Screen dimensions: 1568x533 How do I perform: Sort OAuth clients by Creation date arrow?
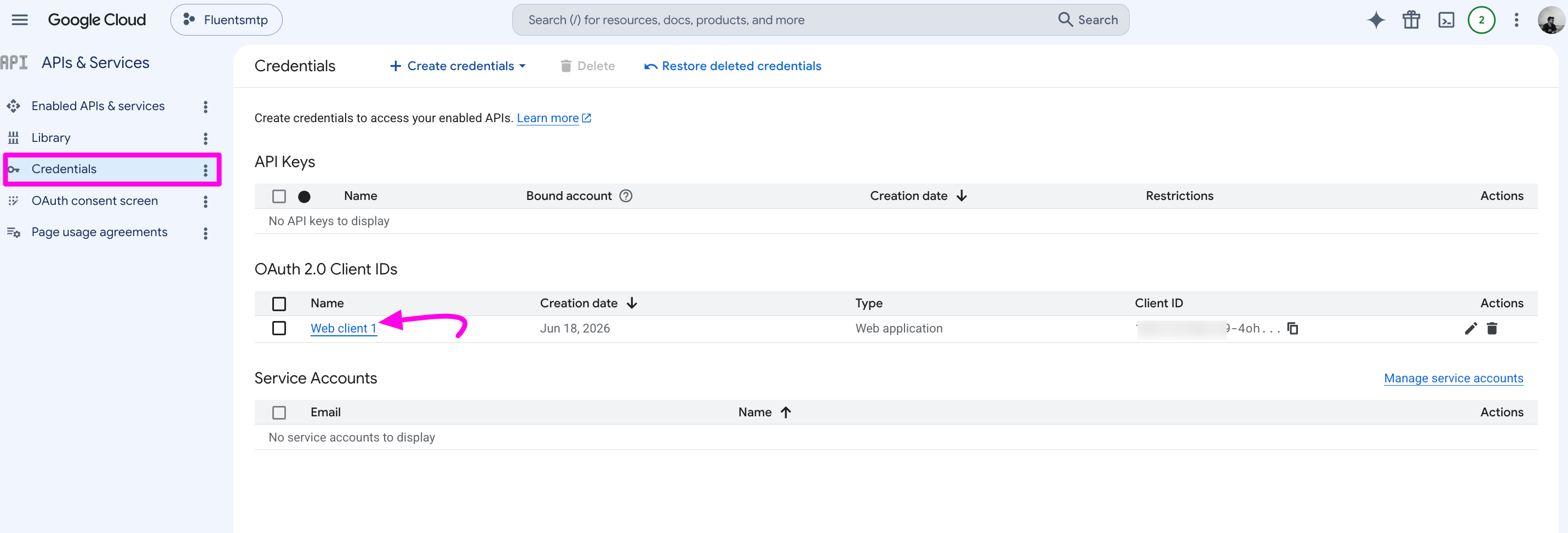pyautogui.click(x=632, y=303)
